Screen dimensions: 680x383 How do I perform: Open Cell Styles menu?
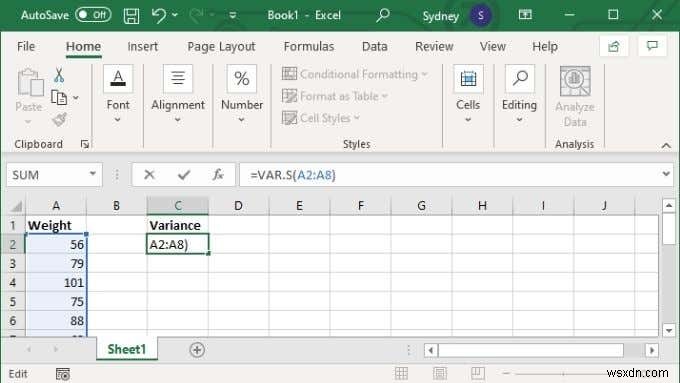pos(320,118)
